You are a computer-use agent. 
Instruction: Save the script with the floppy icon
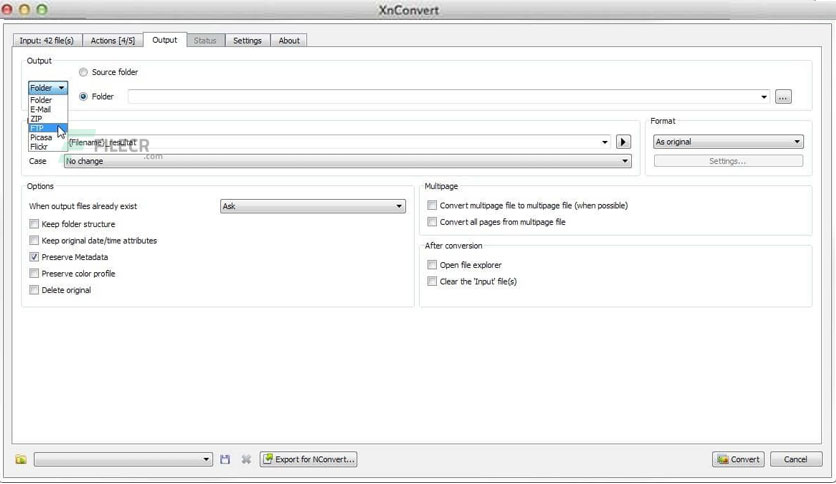coord(225,459)
